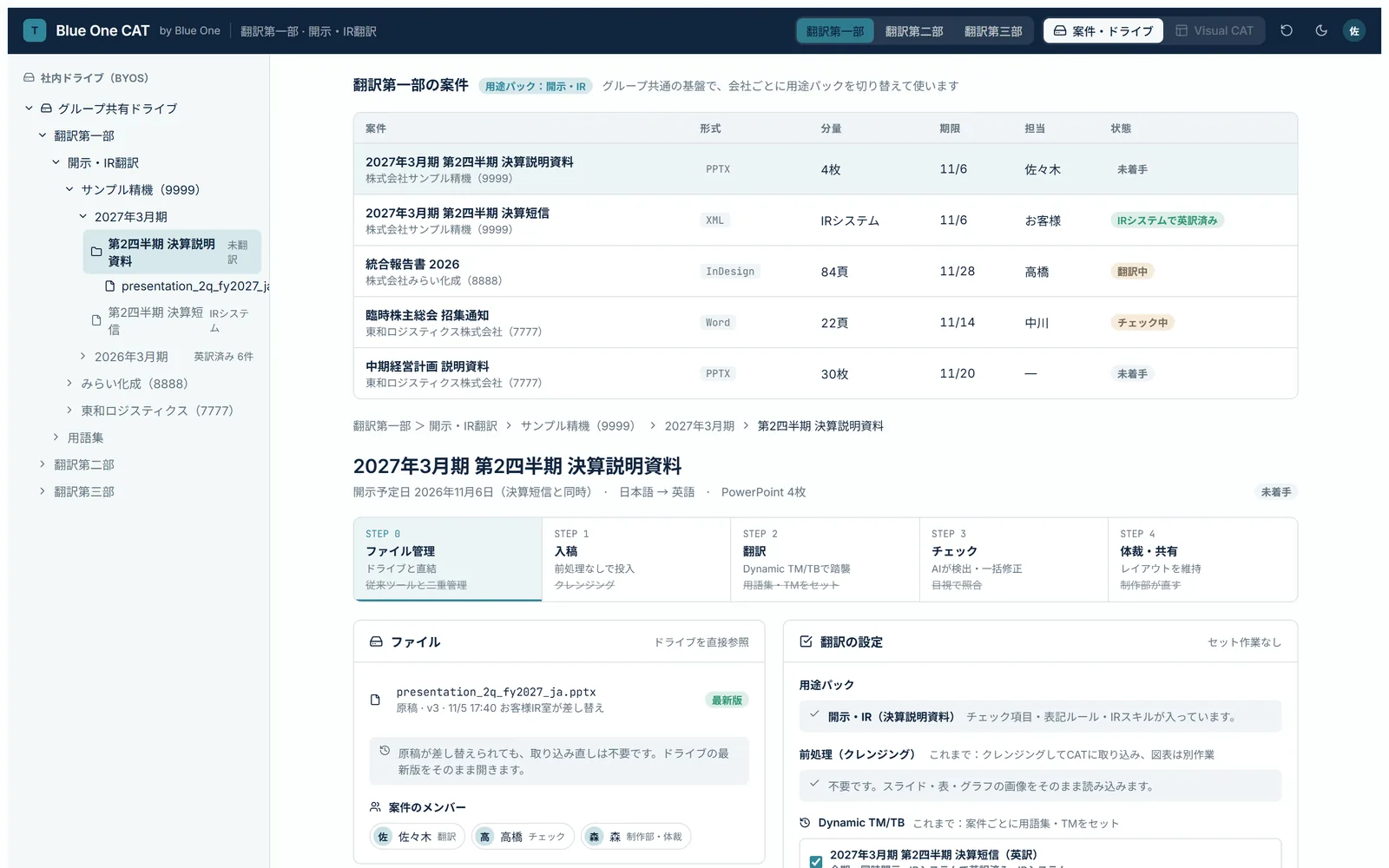Expand the みらい化成（8888）folder

click(69, 383)
